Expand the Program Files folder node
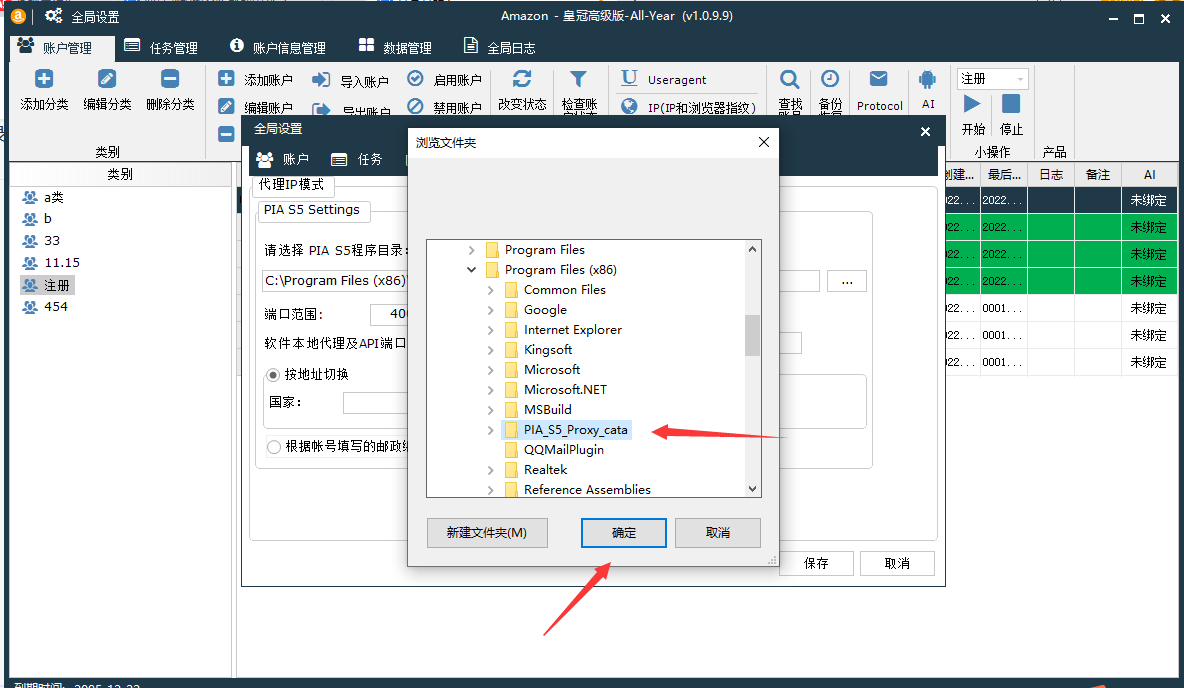1184x688 pixels. pyautogui.click(x=471, y=250)
